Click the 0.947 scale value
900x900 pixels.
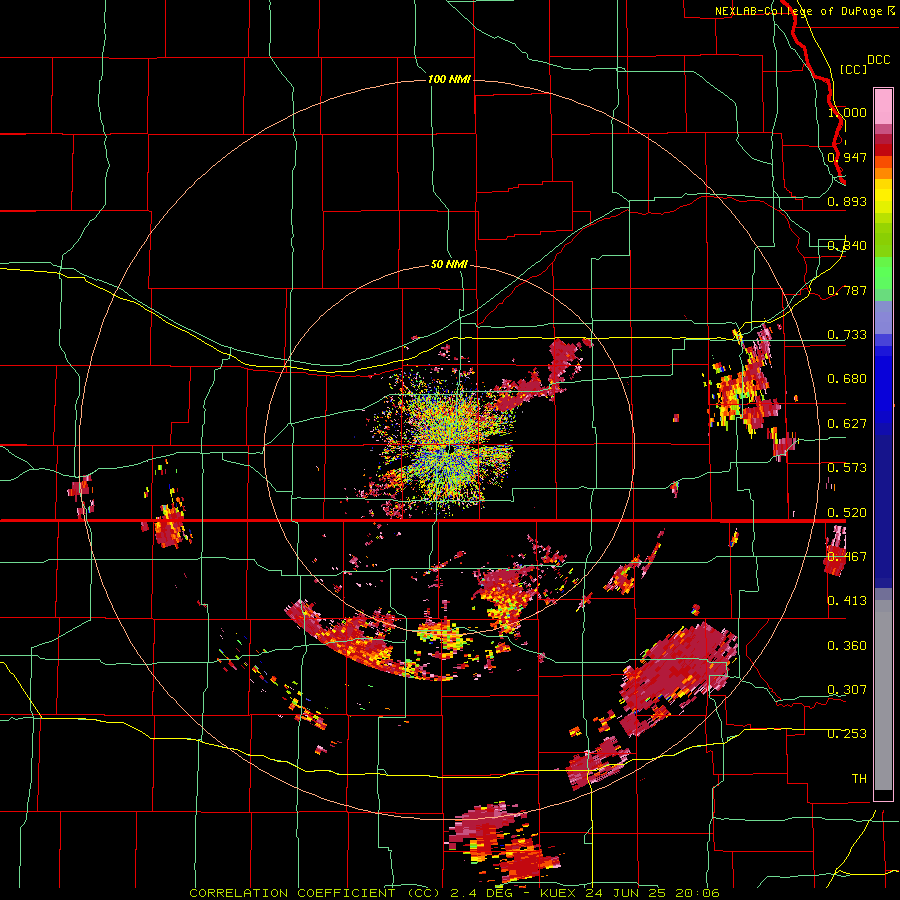(847, 157)
